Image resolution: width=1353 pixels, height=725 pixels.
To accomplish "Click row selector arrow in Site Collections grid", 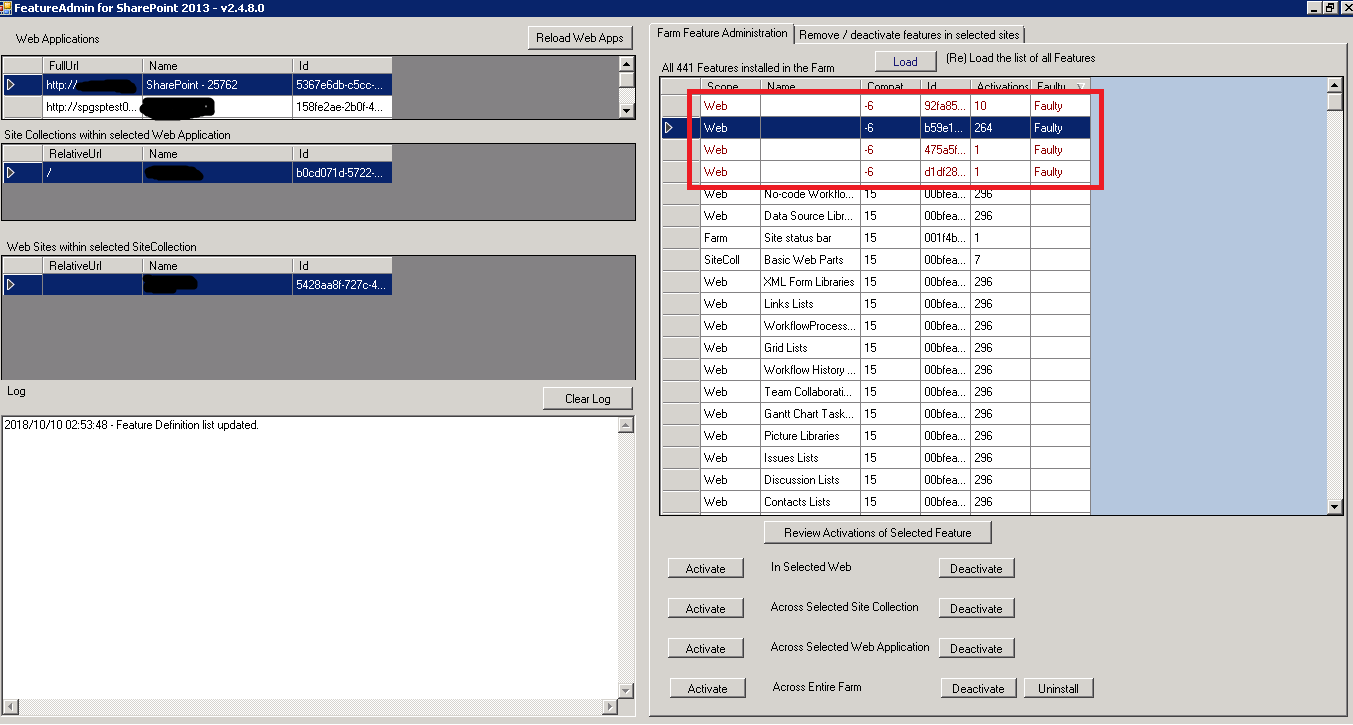I will click(x=11, y=173).
